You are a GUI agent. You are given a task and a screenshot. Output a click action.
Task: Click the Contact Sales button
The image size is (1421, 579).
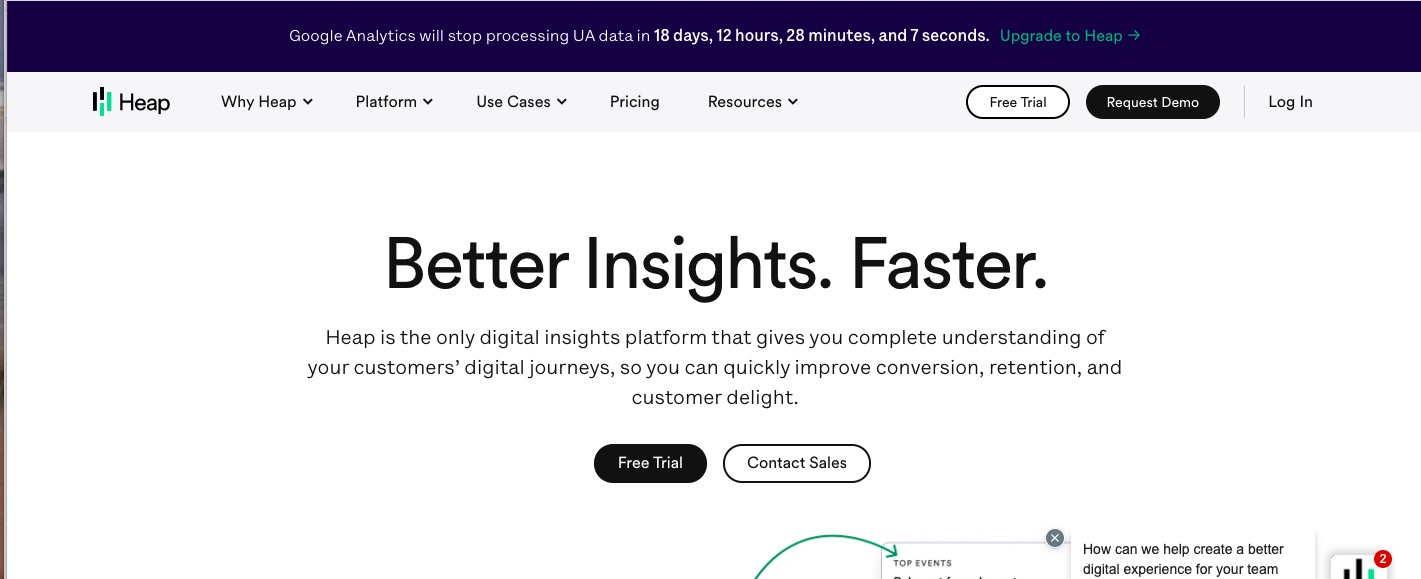[x=796, y=463]
